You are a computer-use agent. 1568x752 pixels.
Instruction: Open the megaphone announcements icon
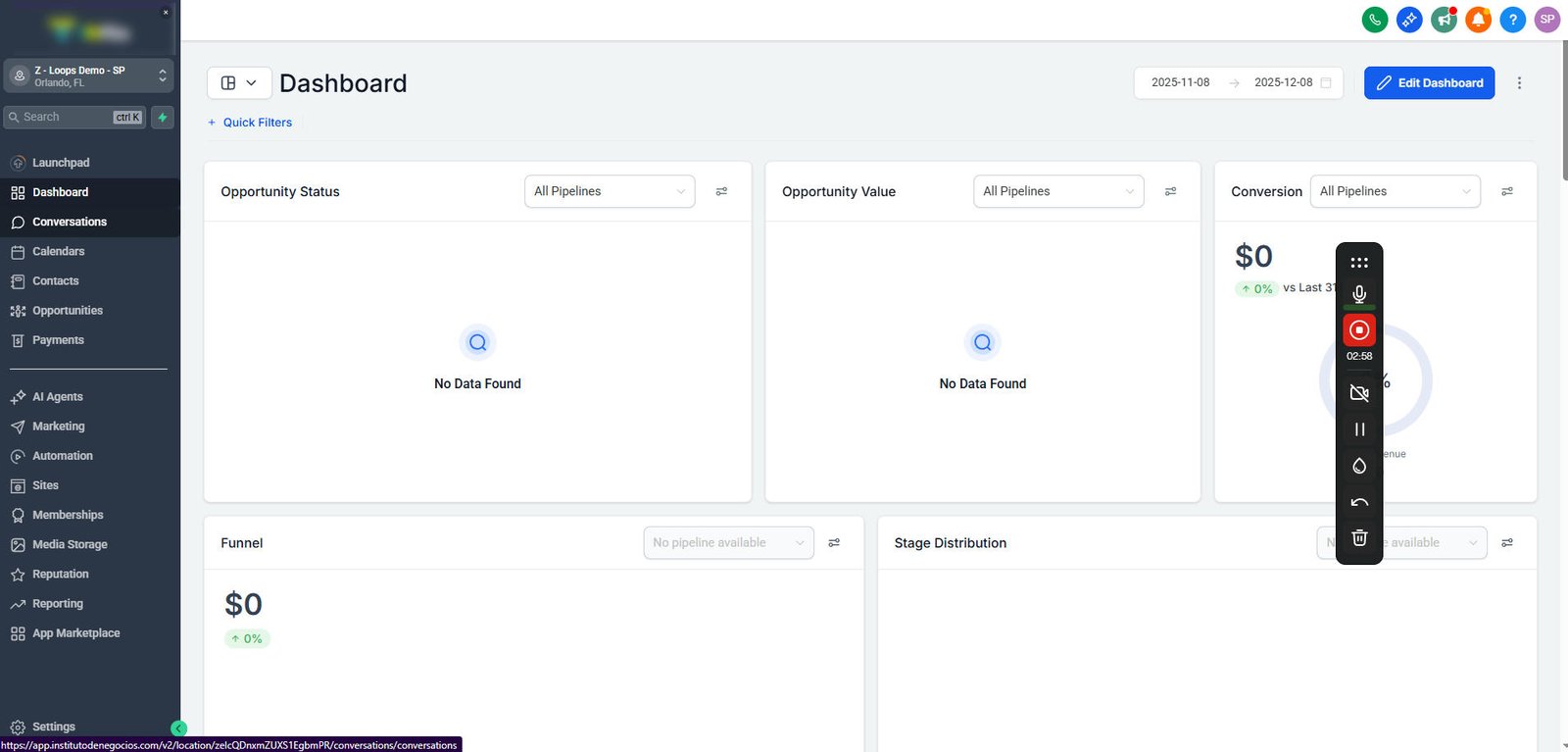pyautogui.click(x=1444, y=20)
